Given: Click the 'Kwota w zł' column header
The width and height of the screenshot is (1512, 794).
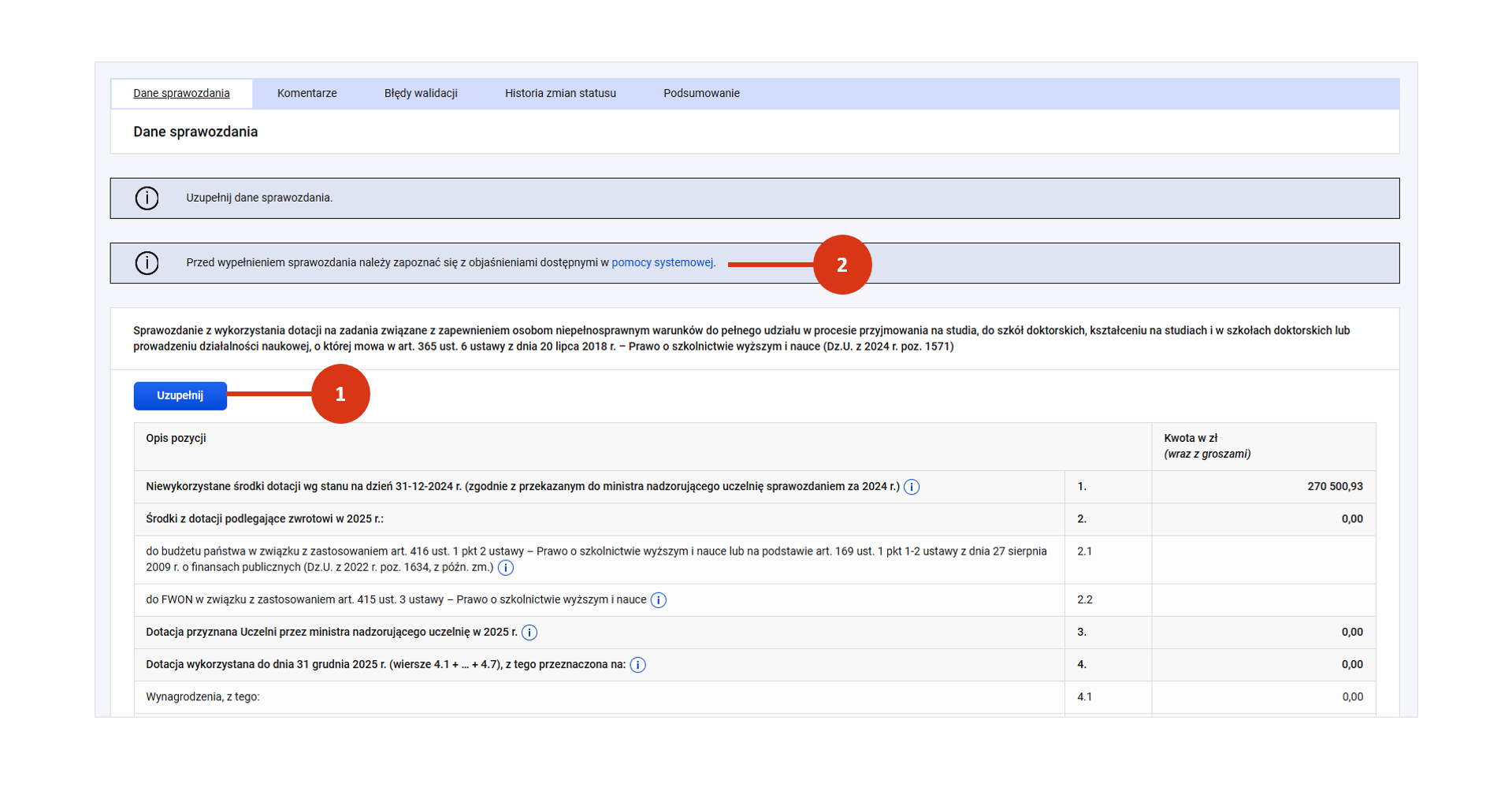Looking at the screenshot, I should [1191, 439].
